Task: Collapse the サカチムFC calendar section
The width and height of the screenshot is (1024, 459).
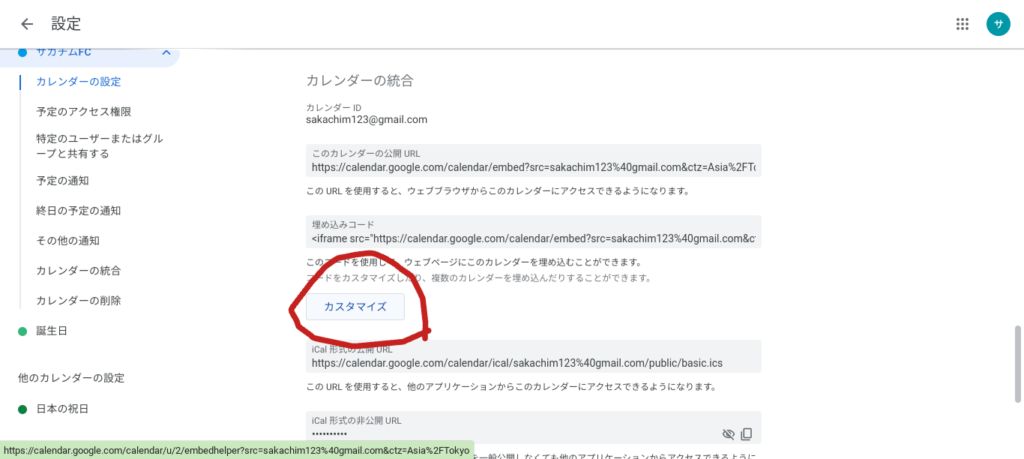Action: tap(165, 52)
